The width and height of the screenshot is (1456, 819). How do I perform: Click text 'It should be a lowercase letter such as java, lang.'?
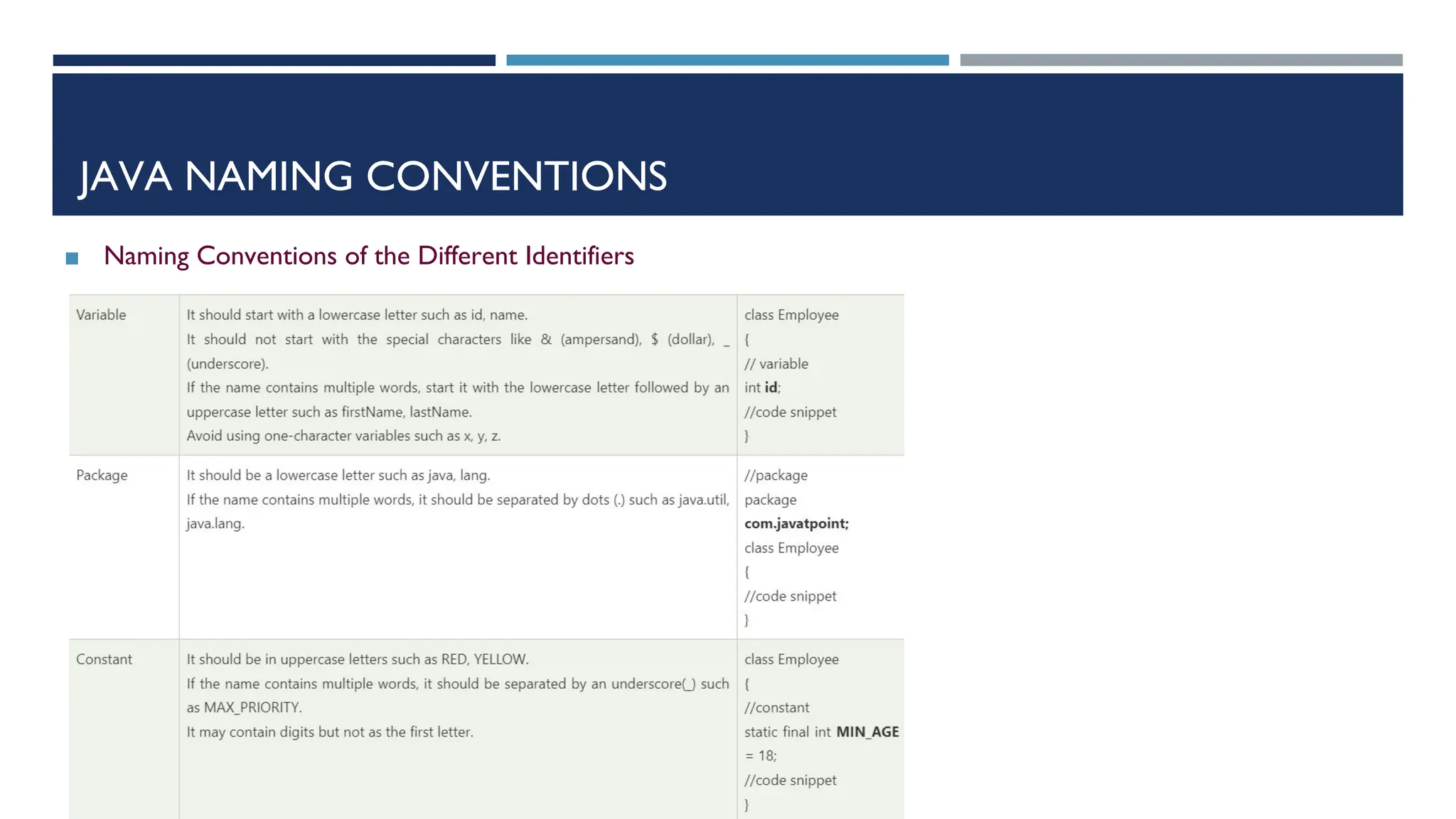(x=338, y=475)
